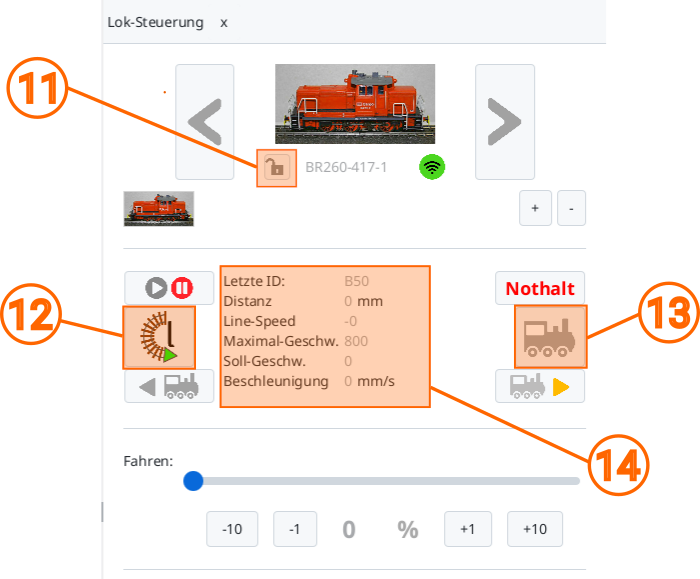Set locomotive direction forward with yellow arrow
The width and height of the screenshot is (700, 579).
[x=540, y=386]
